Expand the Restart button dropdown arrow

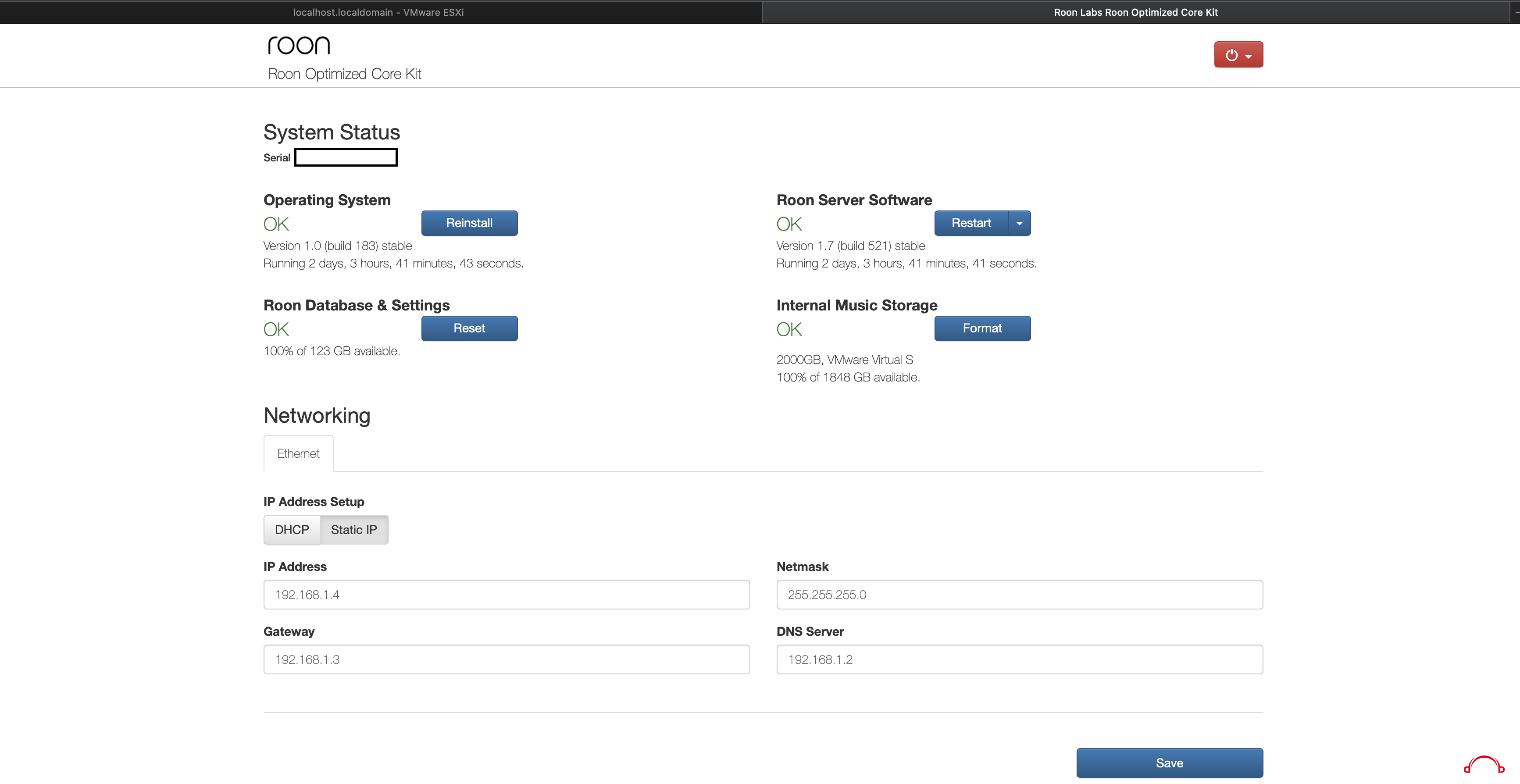tap(1019, 223)
